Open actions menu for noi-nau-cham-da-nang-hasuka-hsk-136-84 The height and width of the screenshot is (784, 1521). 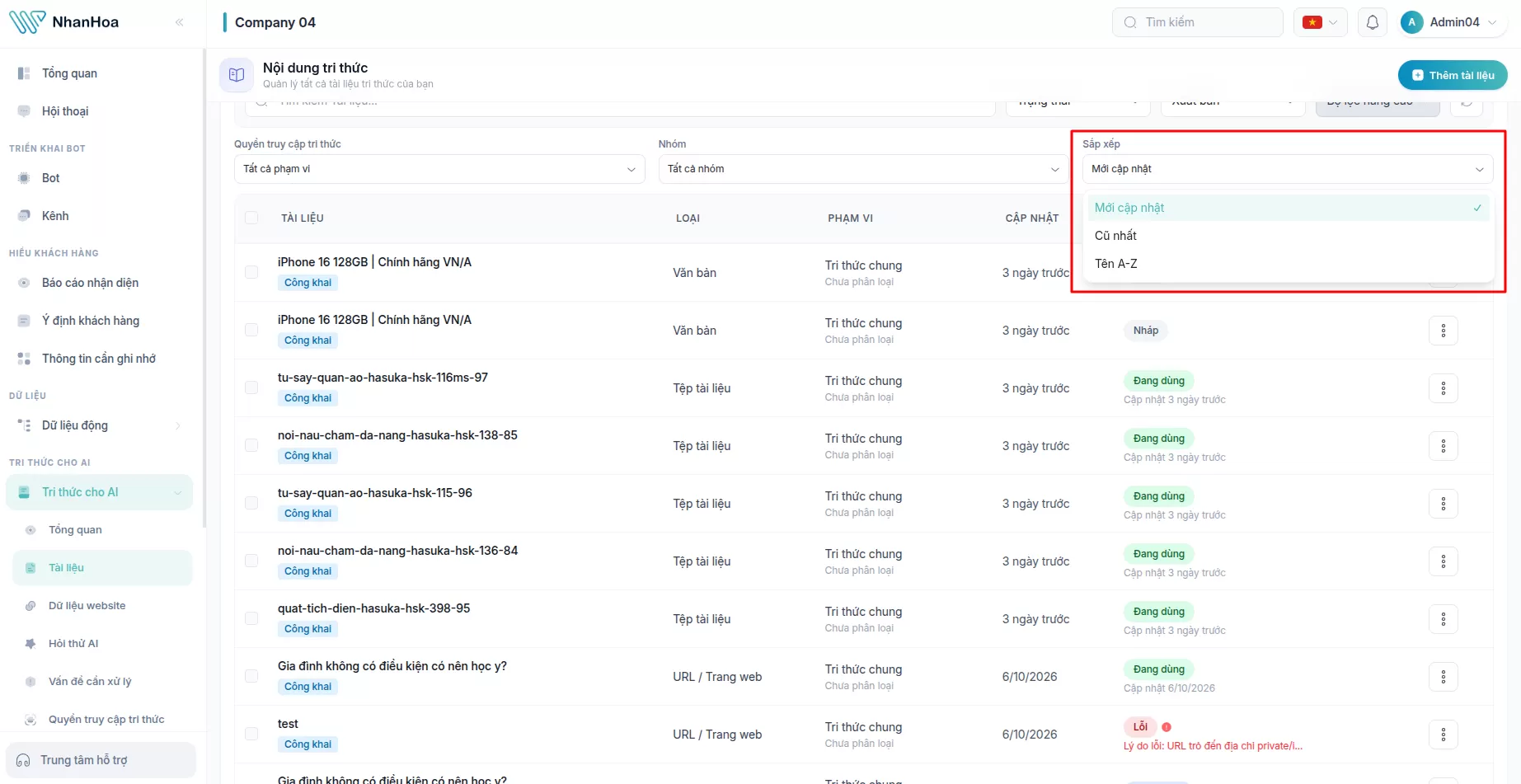tap(1443, 561)
